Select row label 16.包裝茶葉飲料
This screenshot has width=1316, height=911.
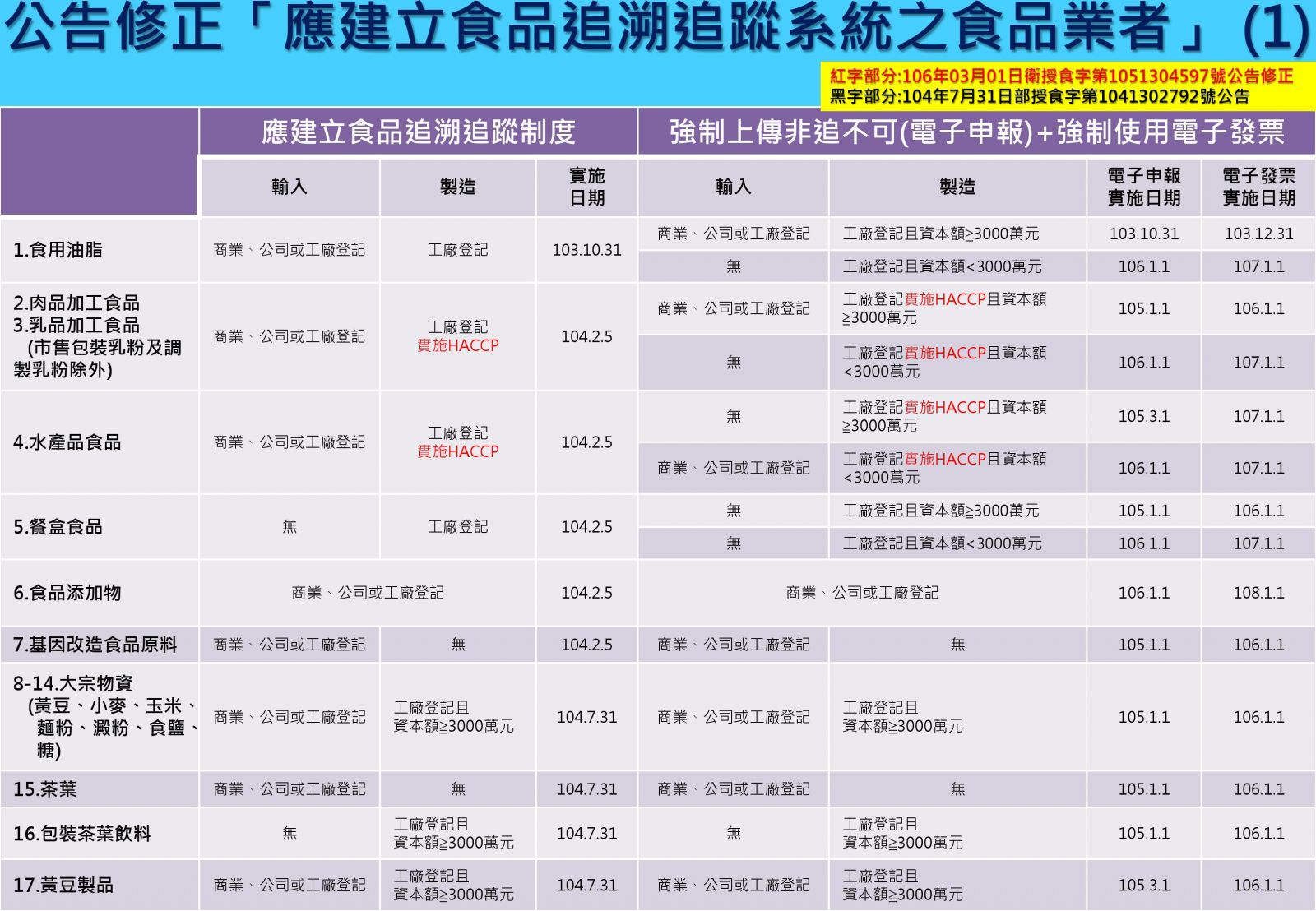[82, 834]
